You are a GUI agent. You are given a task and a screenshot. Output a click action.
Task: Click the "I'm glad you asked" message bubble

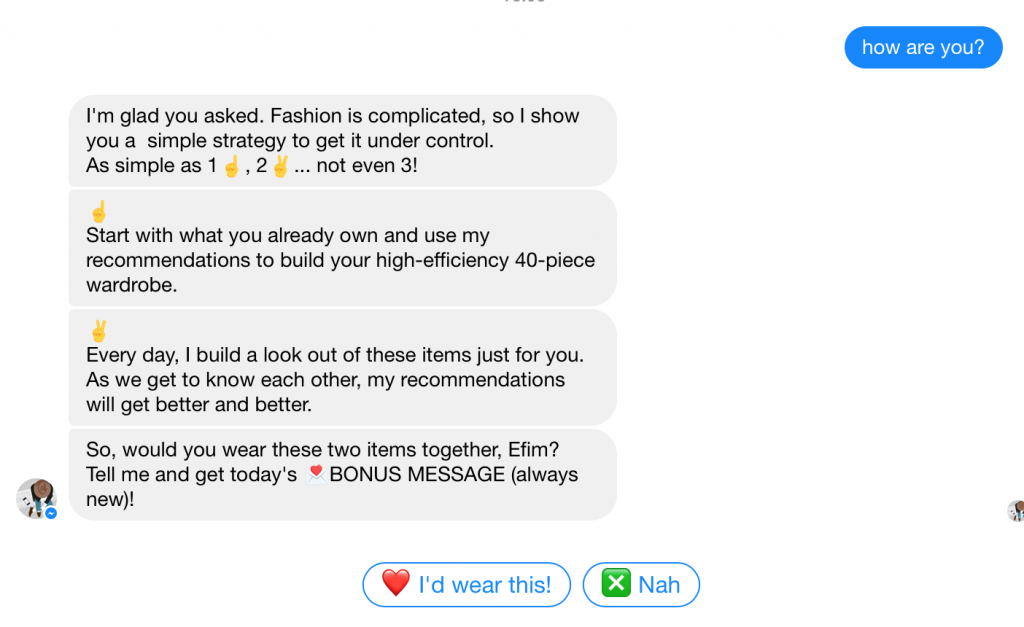click(x=342, y=140)
